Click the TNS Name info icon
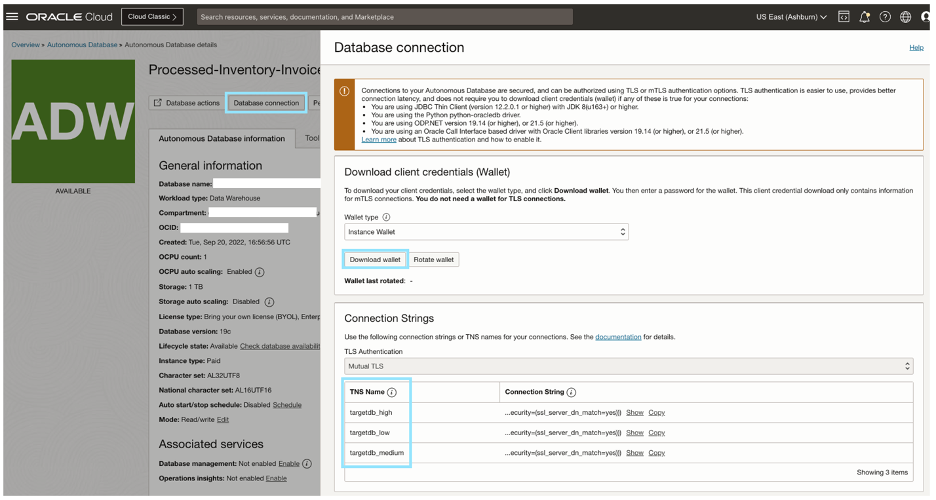Screen dimensions: 936x500 [392, 392]
